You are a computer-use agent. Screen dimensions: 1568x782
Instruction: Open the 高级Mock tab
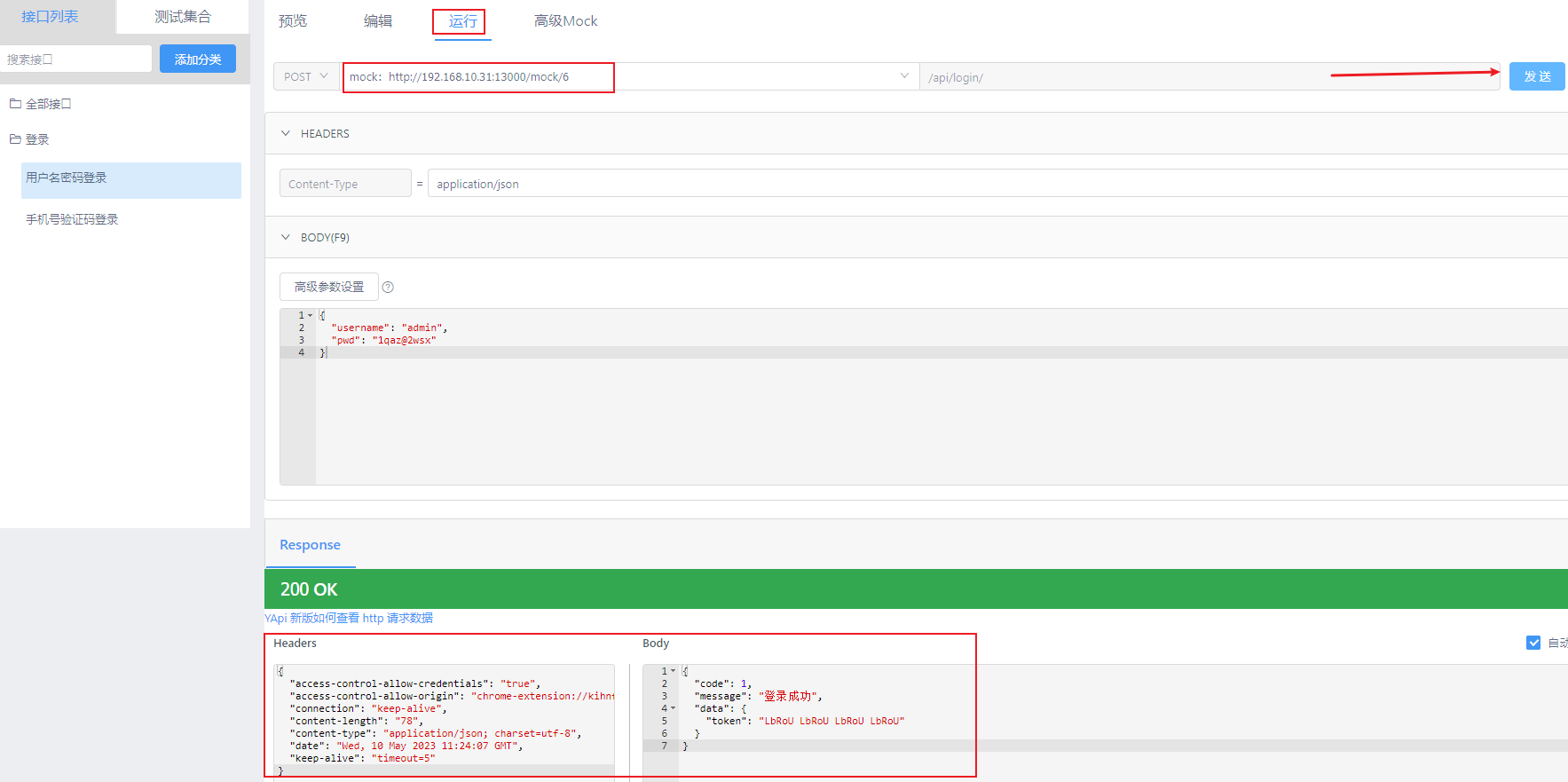coord(565,20)
